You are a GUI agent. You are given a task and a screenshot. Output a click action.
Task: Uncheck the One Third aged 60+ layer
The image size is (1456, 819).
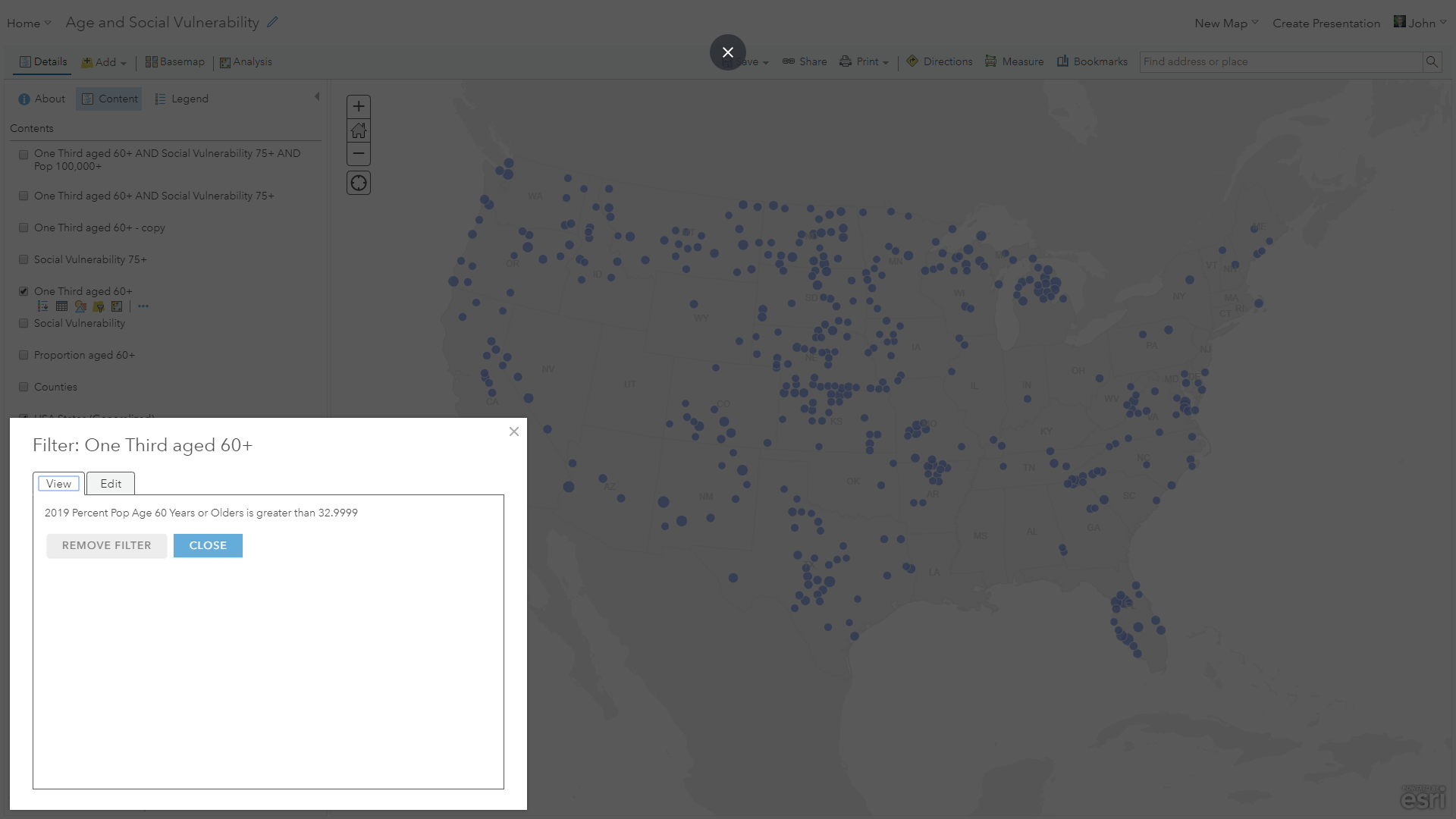pos(24,291)
